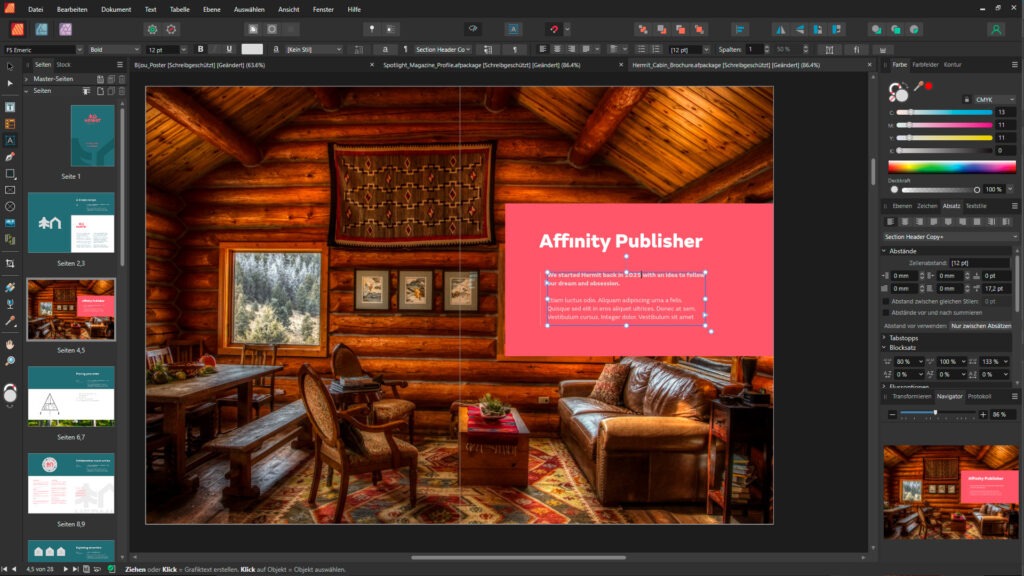Select the Seite 1 page thumbnail
The image size is (1024, 576).
click(x=92, y=136)
